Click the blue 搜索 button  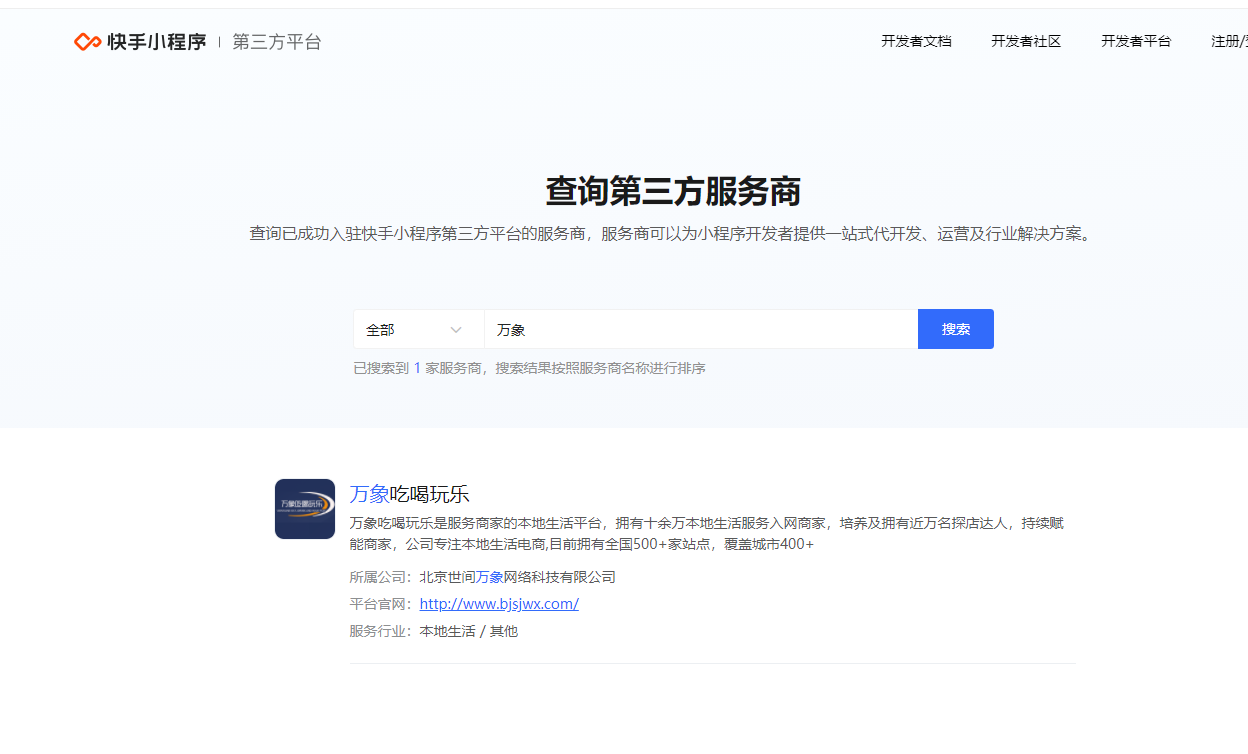956,329
